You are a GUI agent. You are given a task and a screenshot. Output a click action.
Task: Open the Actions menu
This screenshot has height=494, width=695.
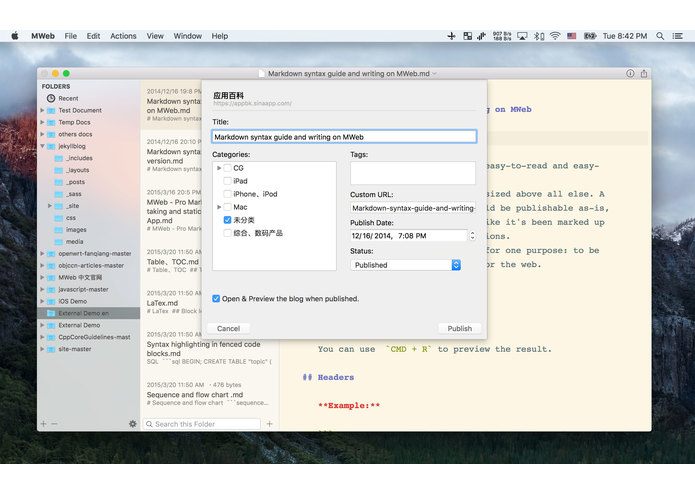pyautogui.click(x=123, y=36)
